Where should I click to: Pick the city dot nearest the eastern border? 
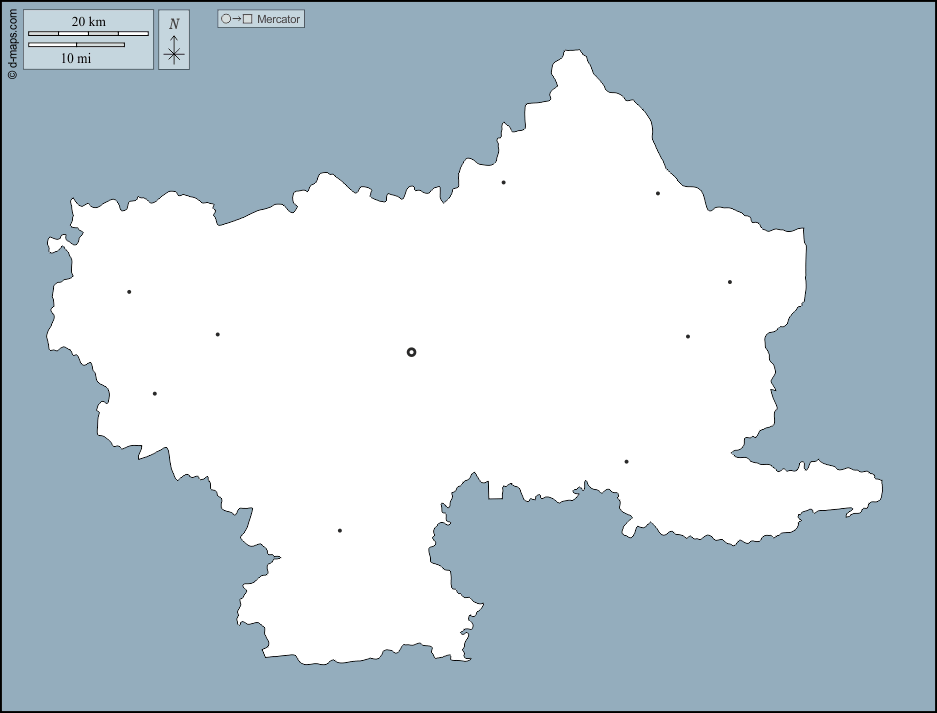coord(730,282)
